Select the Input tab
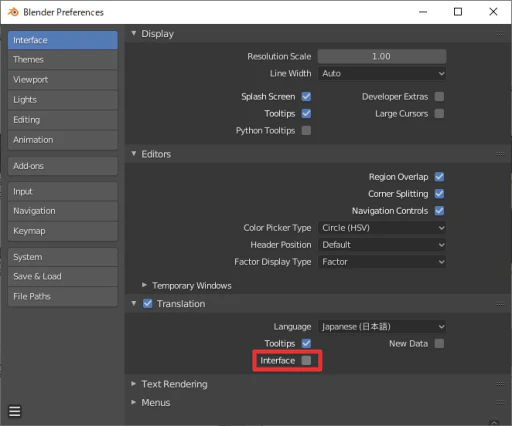512x426 pixels. point(63,191)
